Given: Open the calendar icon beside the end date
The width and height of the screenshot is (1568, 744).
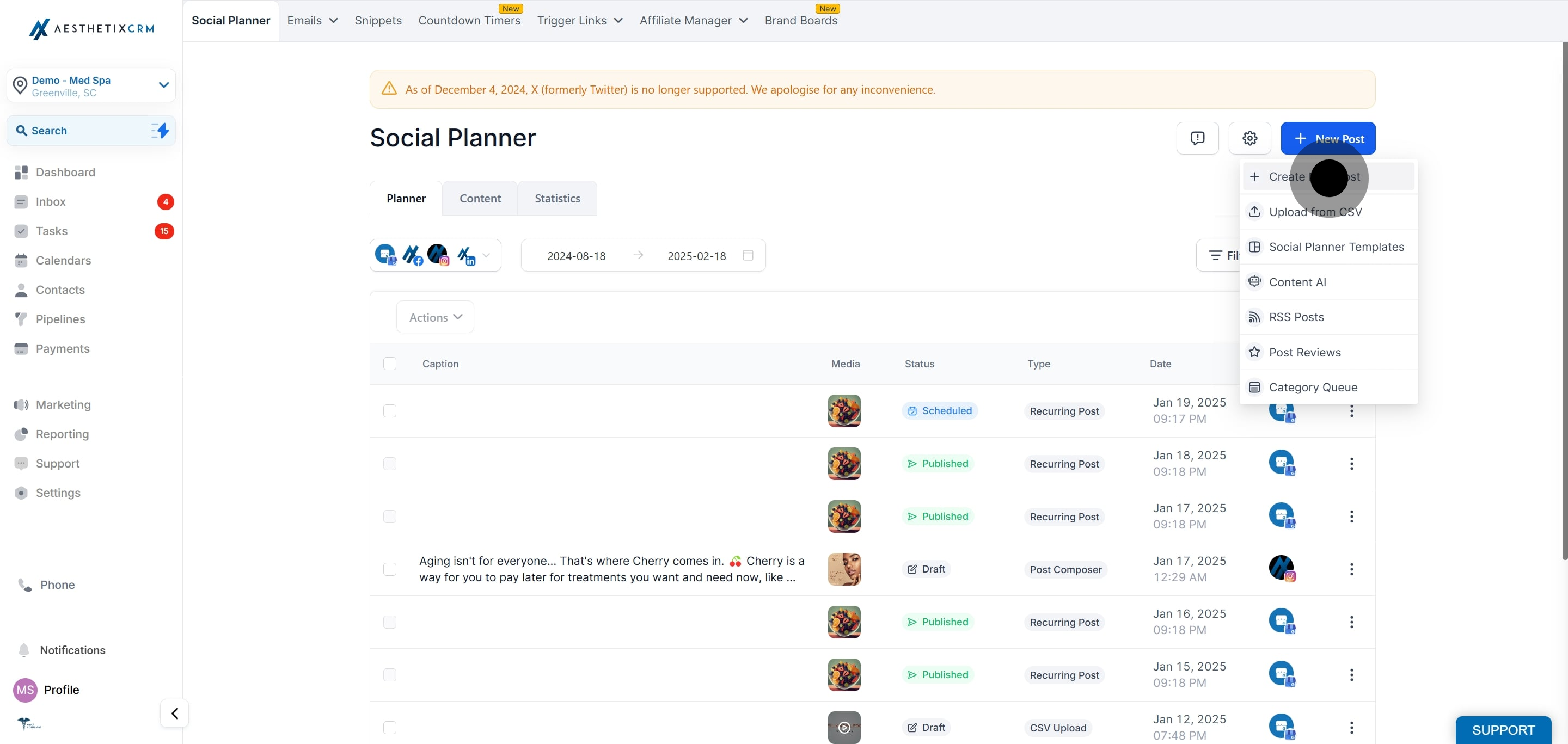Looking at the screenshot, I should pos(748,255).
